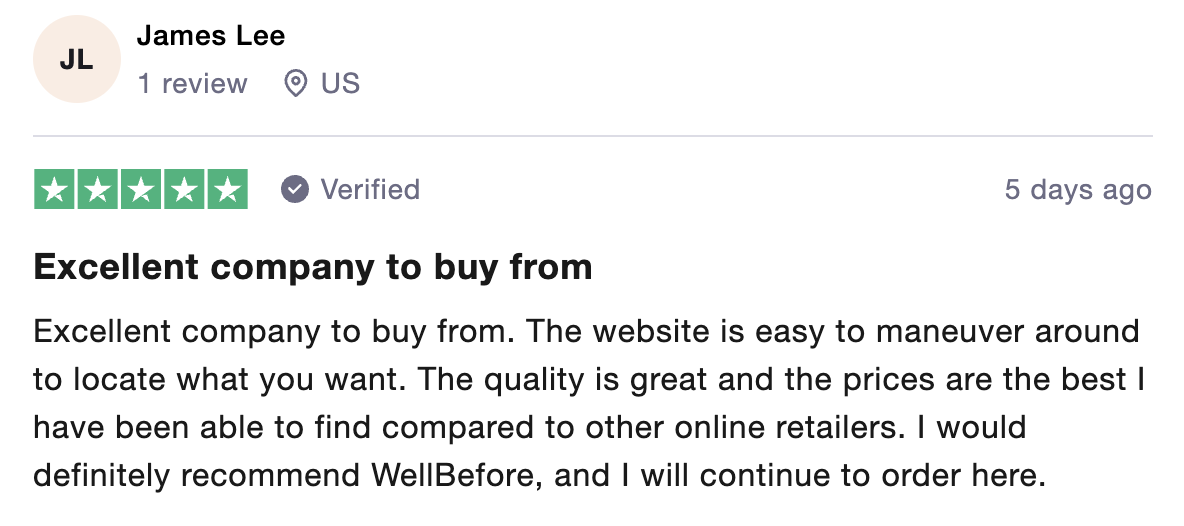Click the US country label
Screen dimensions: 1184x526
(341, 83)
